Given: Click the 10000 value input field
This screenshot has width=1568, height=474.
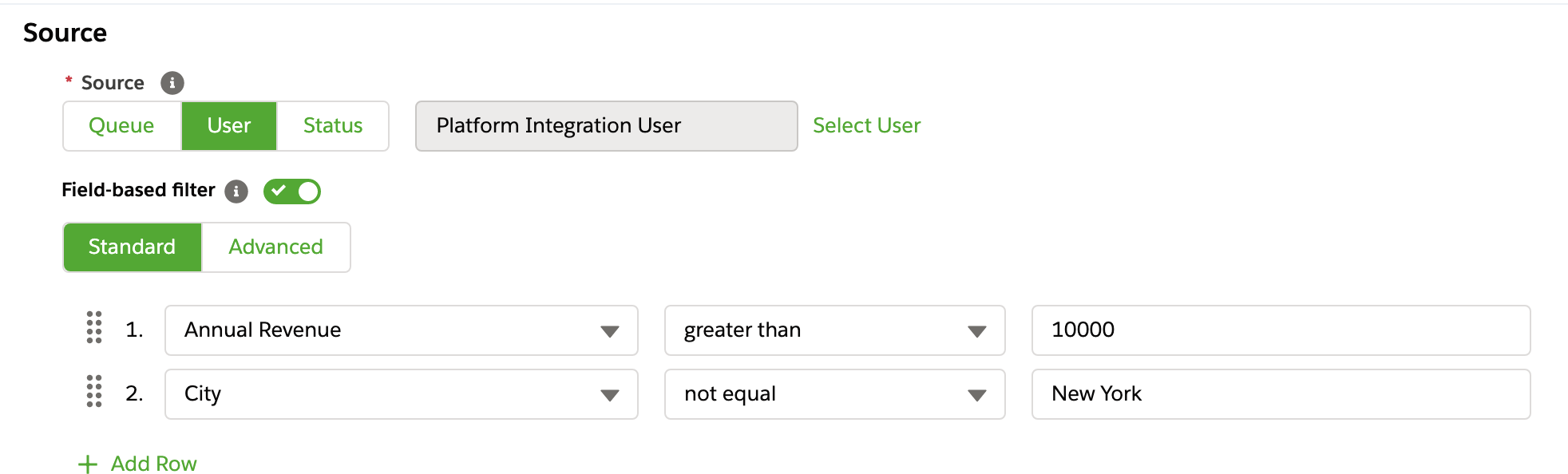Looking at the screenshot, I should click(x=1281, y=330).
